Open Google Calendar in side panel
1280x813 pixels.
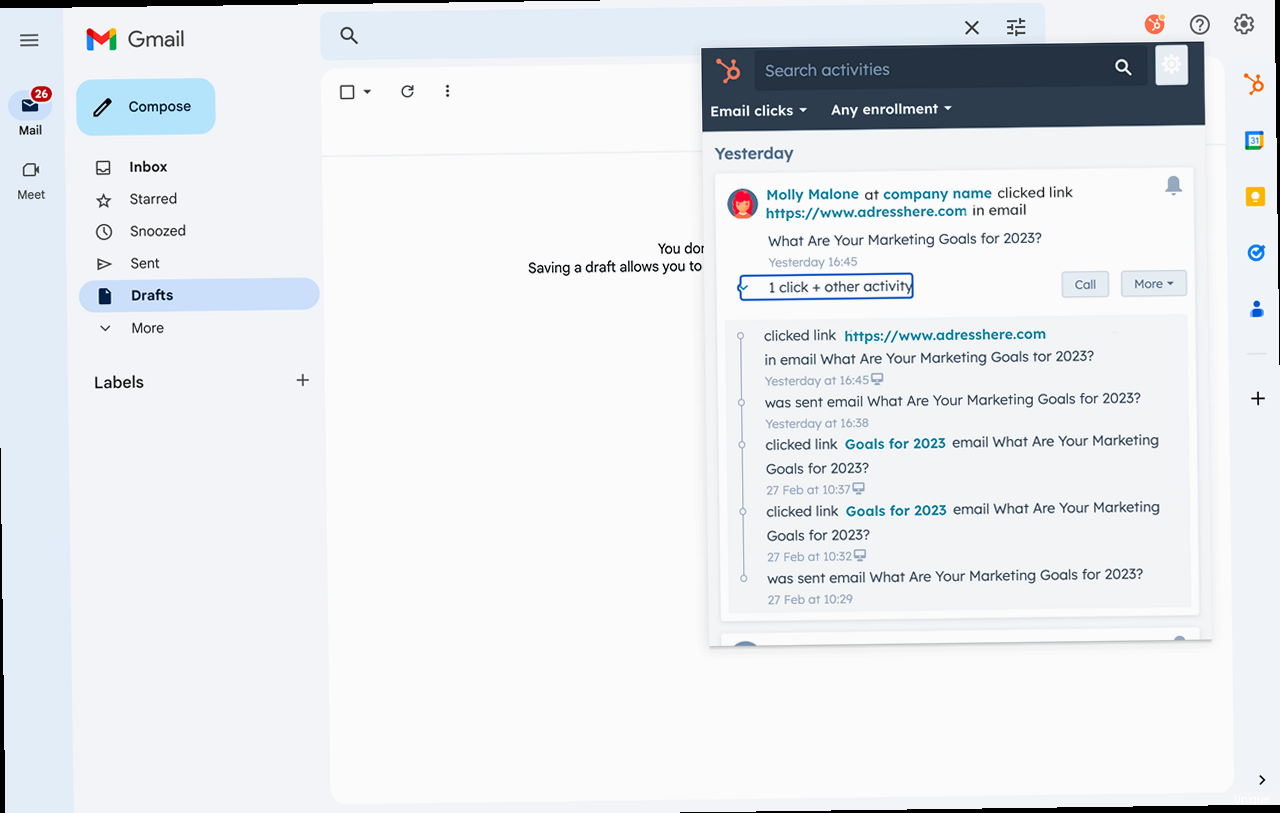point(1254,140)
